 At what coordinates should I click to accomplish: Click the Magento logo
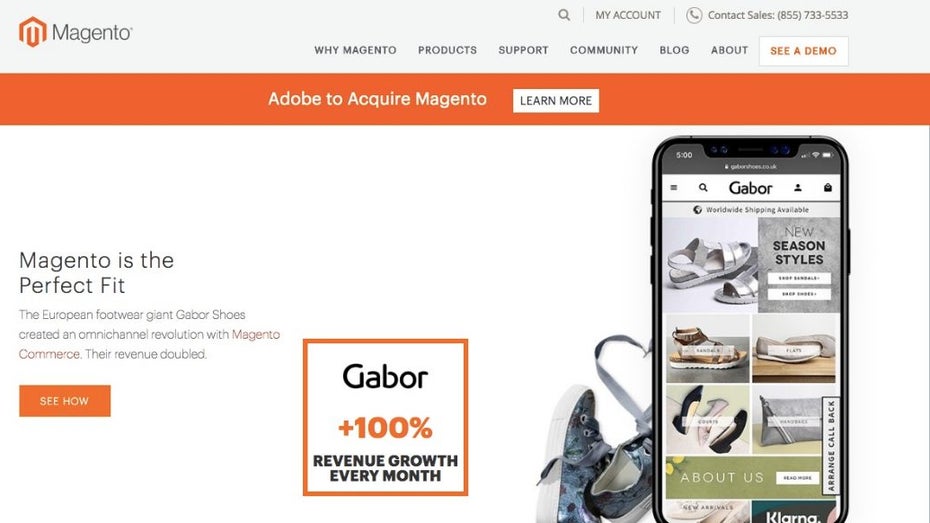[75, 32]
